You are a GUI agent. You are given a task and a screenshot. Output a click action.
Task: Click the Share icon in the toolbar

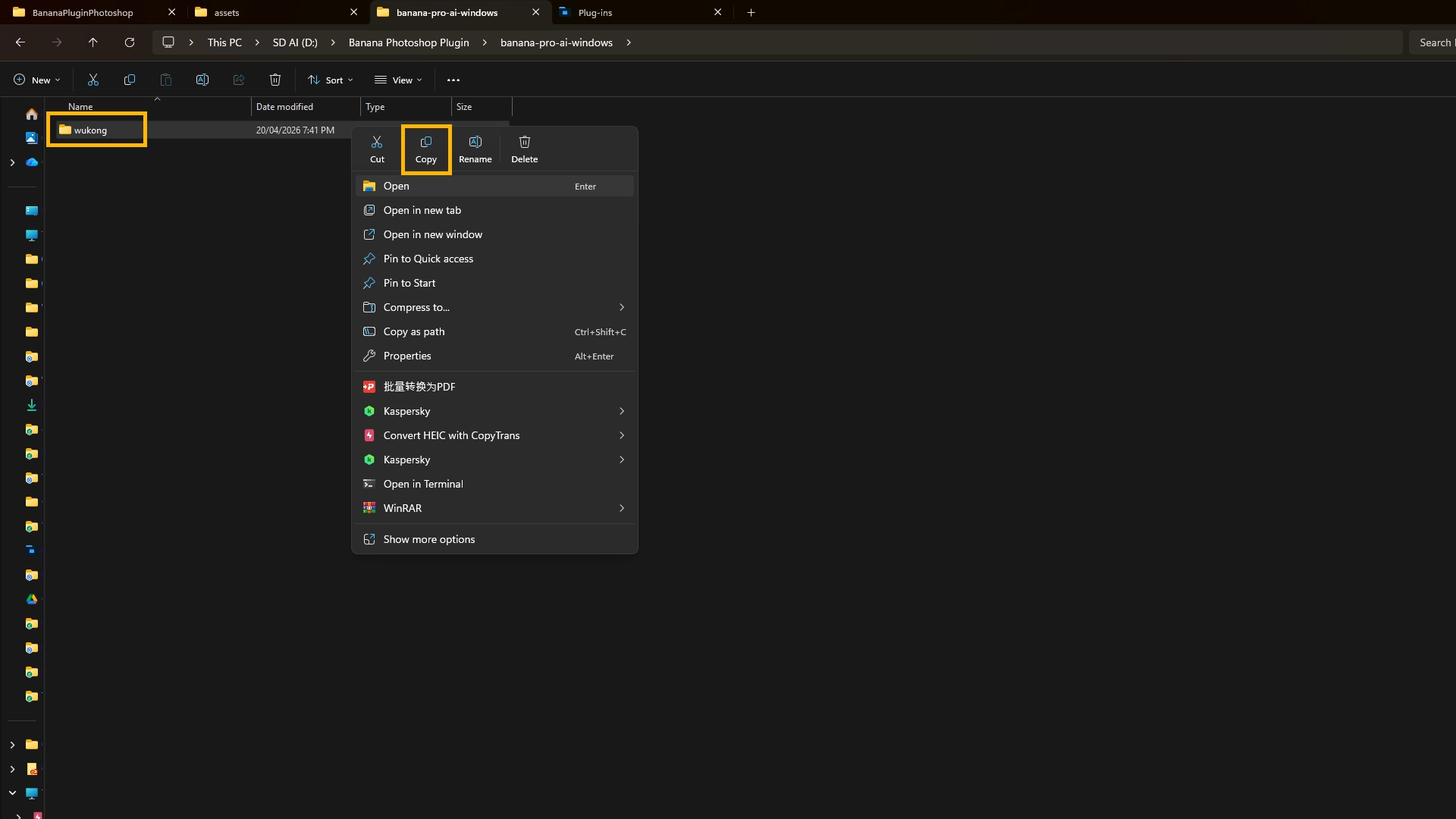[x=238, y=80]
